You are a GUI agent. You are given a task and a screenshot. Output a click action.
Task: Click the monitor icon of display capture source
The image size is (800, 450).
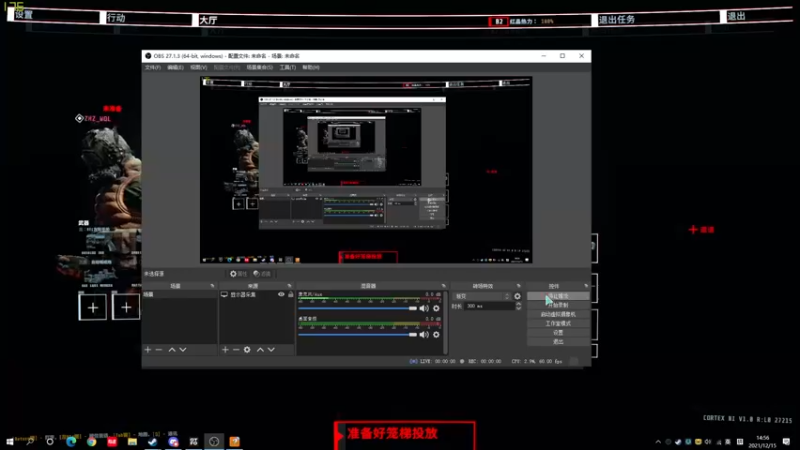point(224,294)
